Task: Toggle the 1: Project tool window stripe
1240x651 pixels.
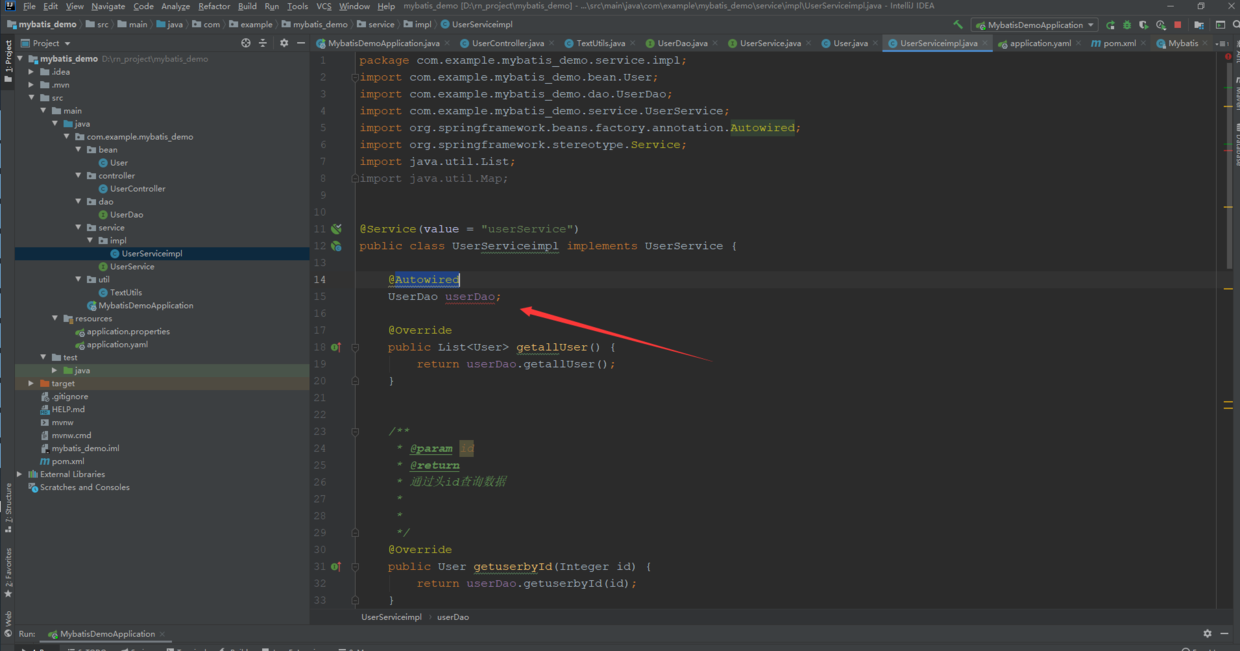Action: click(8, 60)
